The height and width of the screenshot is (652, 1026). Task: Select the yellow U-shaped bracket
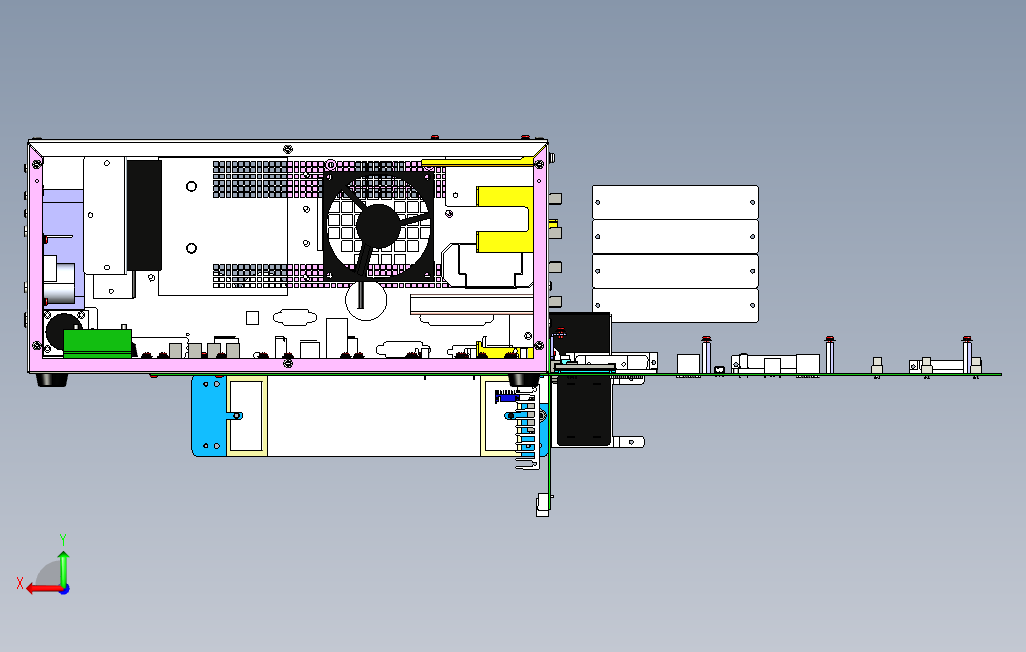(504, 219)
